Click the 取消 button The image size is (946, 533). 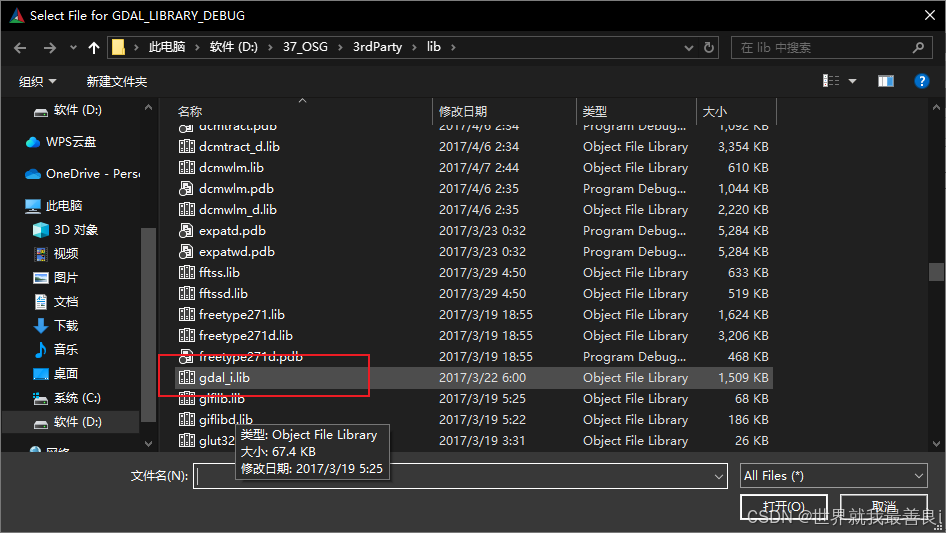883,506
